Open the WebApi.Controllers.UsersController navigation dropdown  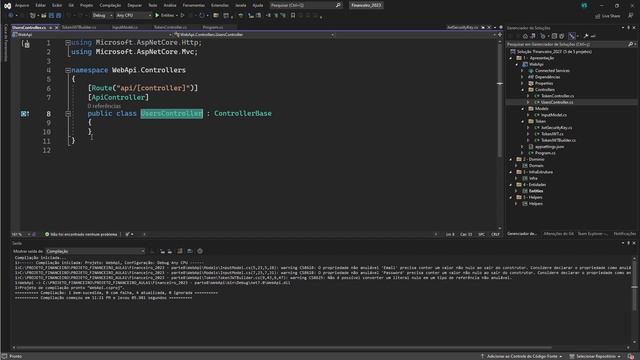click(253, 35)
